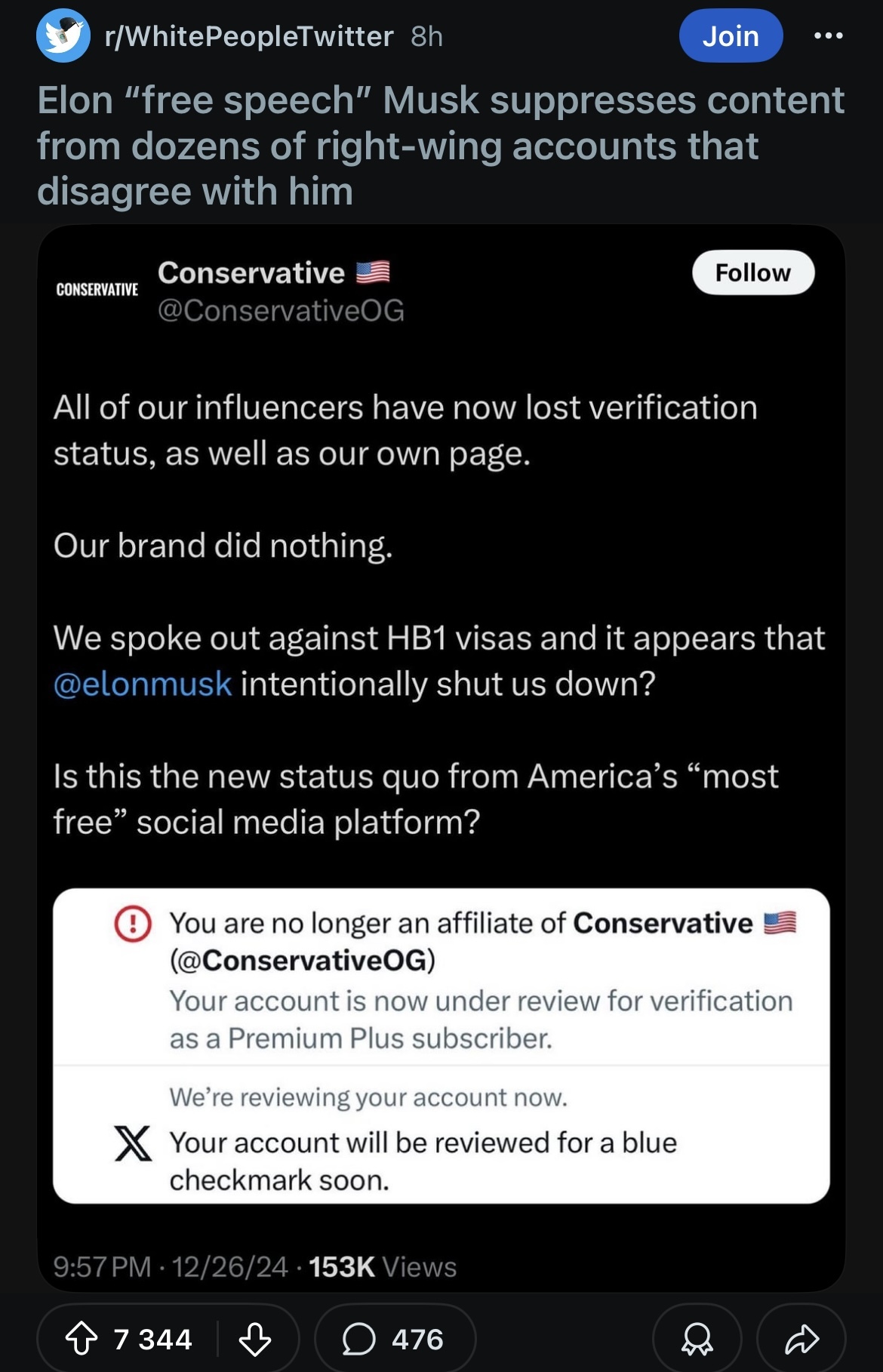883x1372 pixels.
Task: Tap the 476 comments count
Action: coord(417,1339)
